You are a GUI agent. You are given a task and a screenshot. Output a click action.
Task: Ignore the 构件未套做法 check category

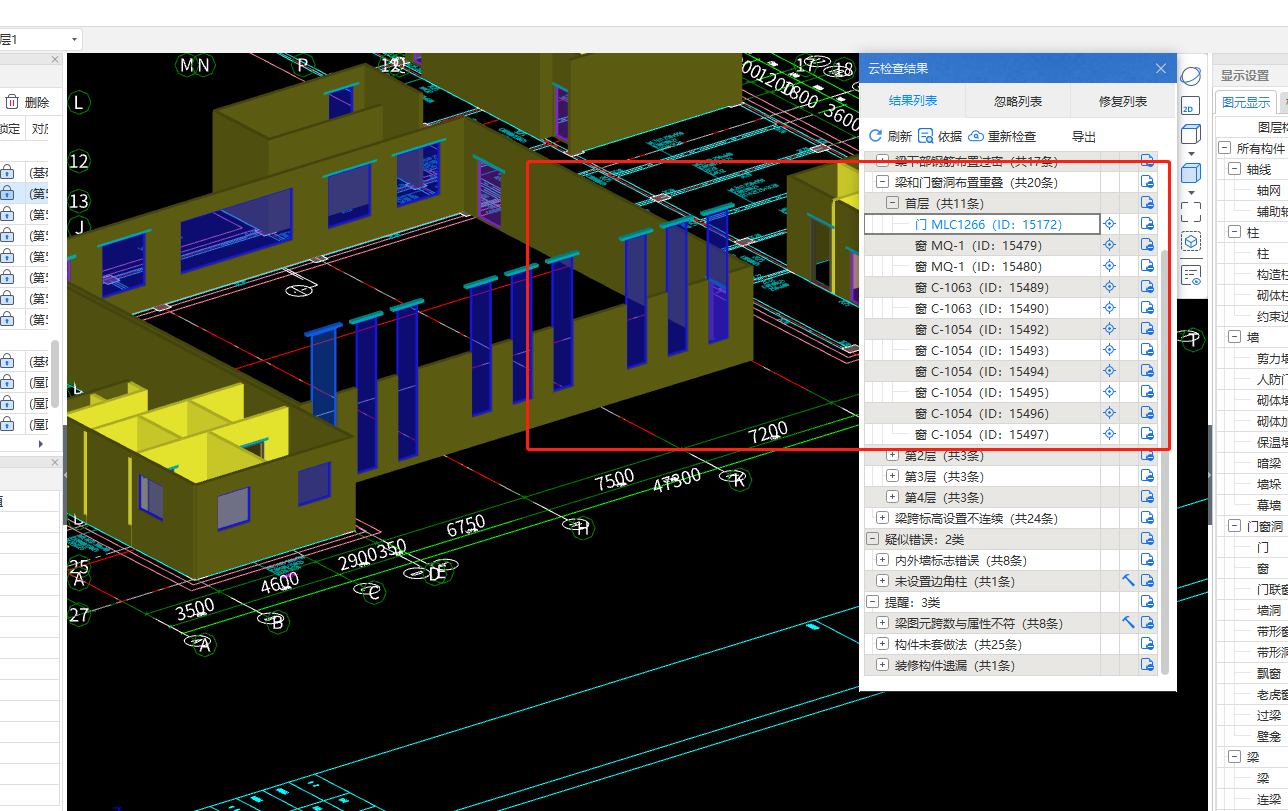1147,644
